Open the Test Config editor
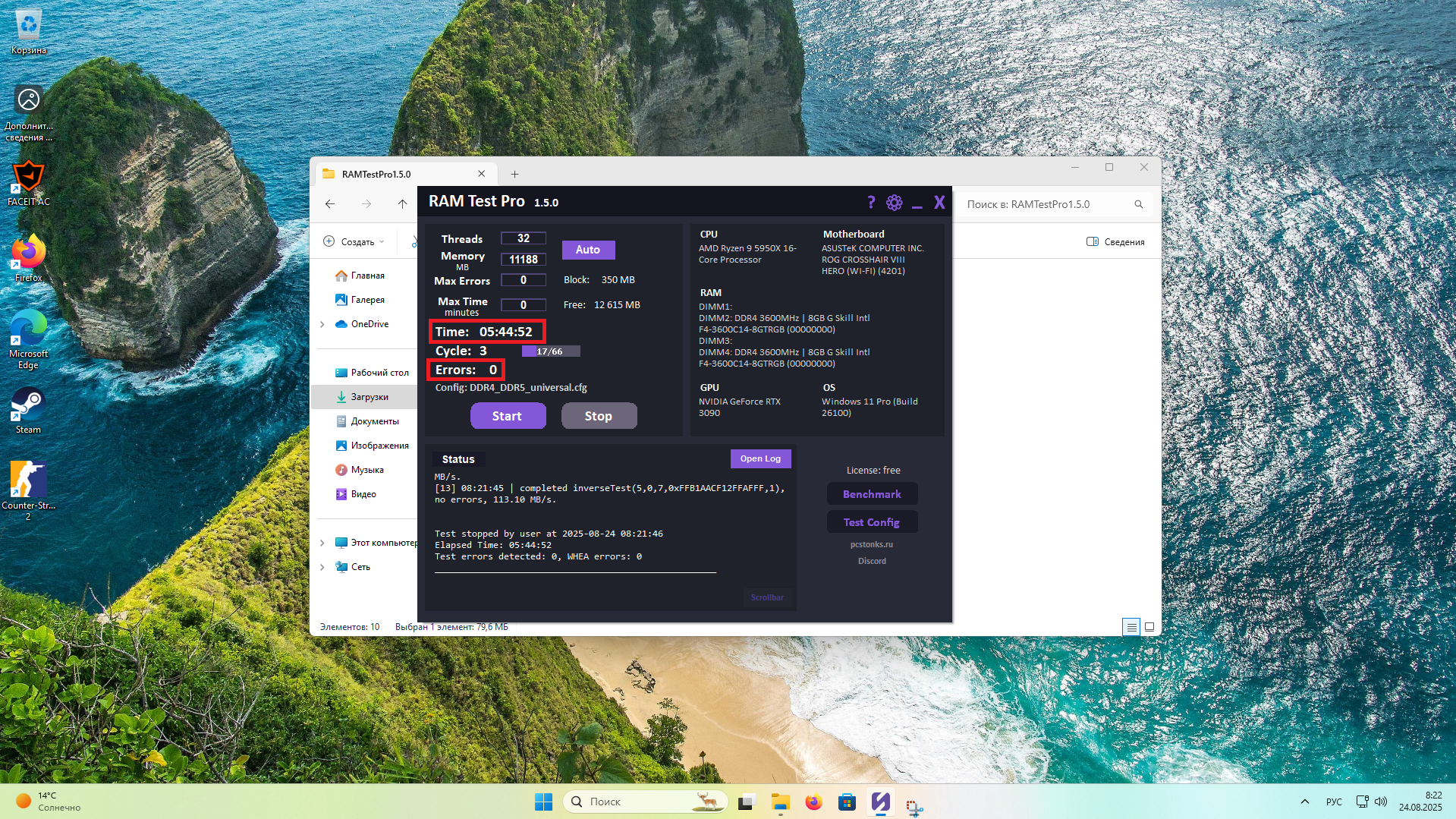 click(x=872, y=522)
